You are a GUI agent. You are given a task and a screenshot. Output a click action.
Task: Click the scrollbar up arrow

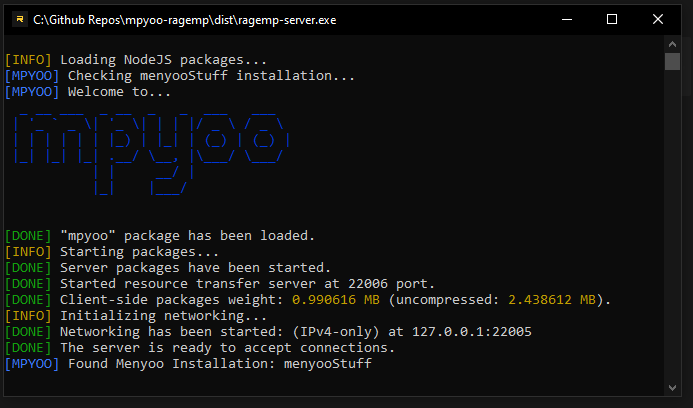point(673,44)
